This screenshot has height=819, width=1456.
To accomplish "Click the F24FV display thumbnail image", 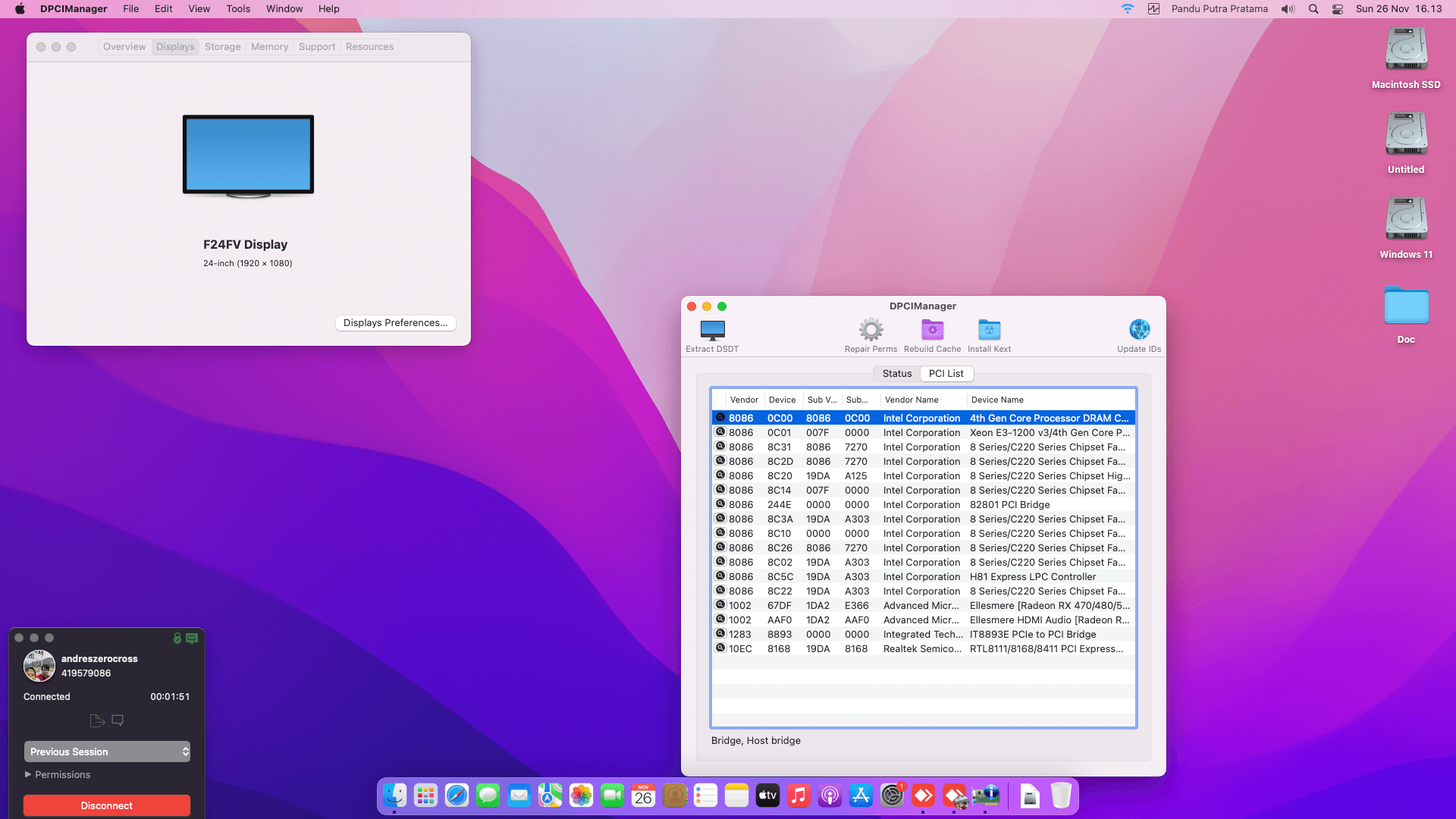I will click(x=248, y=156).
